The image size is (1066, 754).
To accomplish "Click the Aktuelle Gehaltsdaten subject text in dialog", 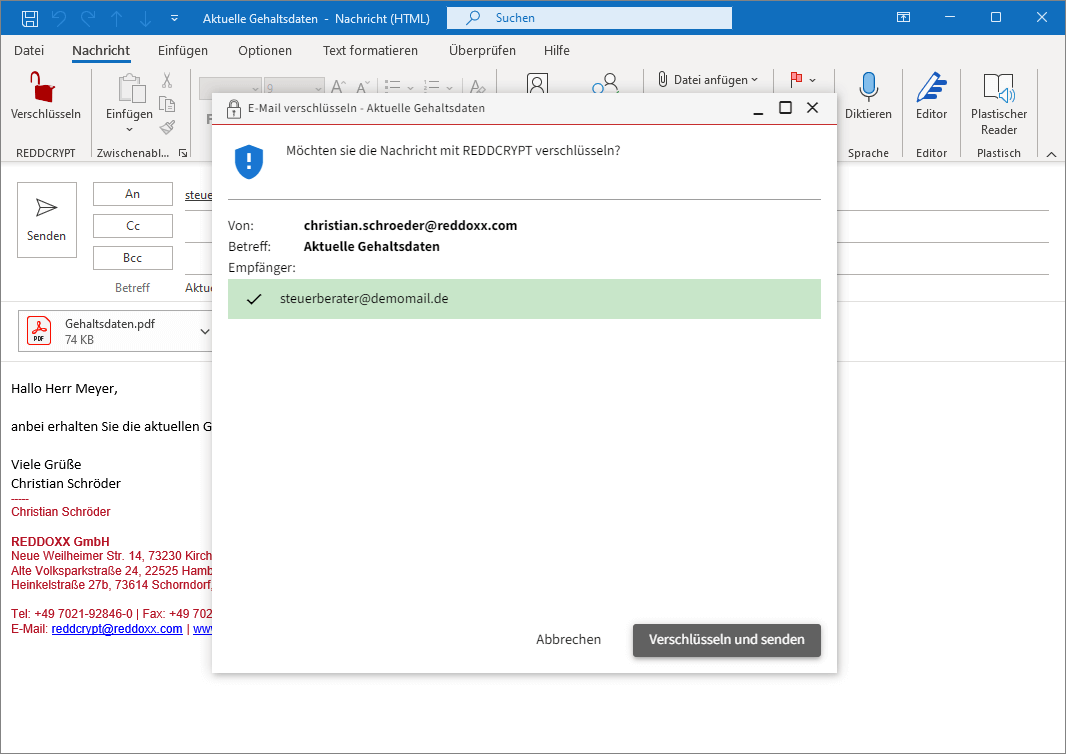I will pyautogui.click(x=371, y=246).
